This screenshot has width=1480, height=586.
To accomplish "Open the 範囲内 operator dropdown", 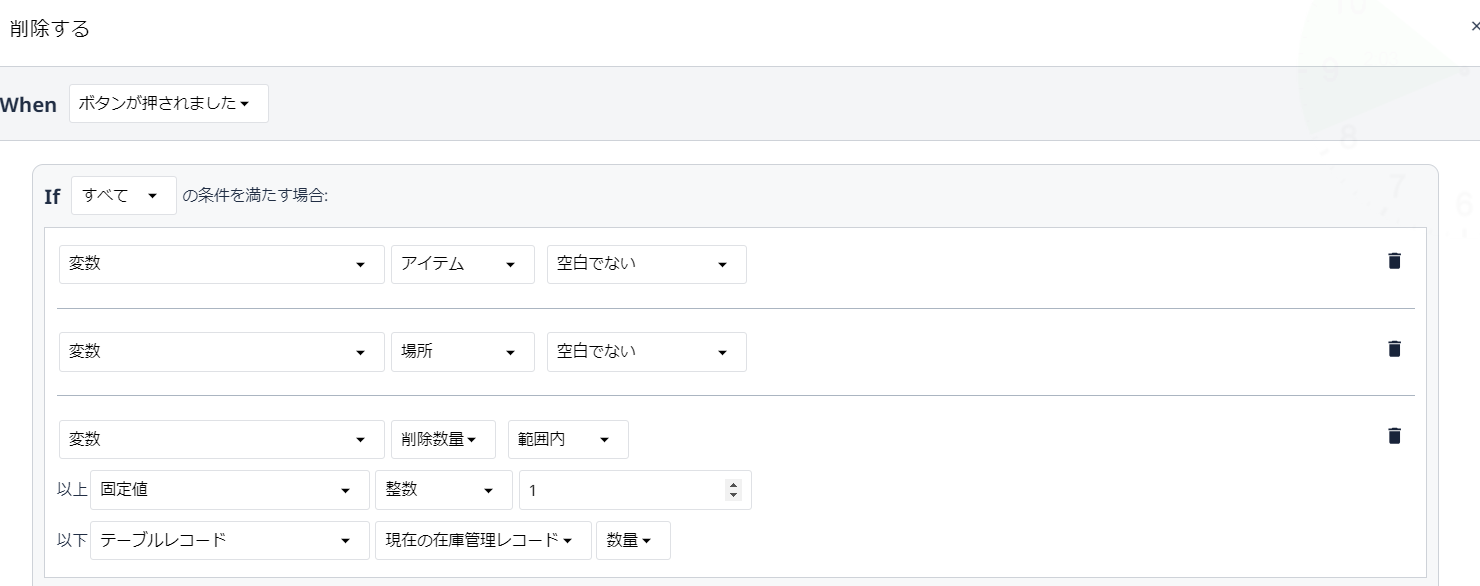I will tap(568, 440).
